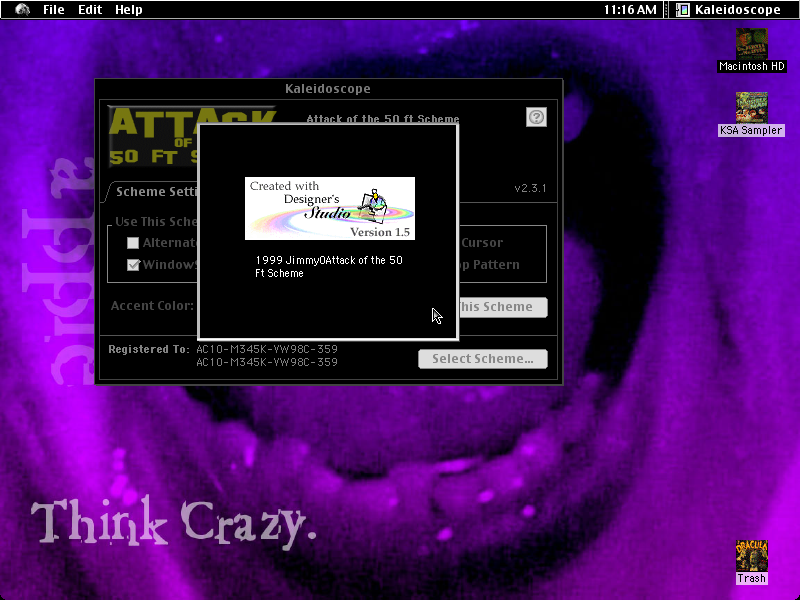This screenshot has width=800, height=600.
Task: Click the first AC10-M345K-VW98C-359 registration line
Action: pyautogui.click(x=267, y=349)
